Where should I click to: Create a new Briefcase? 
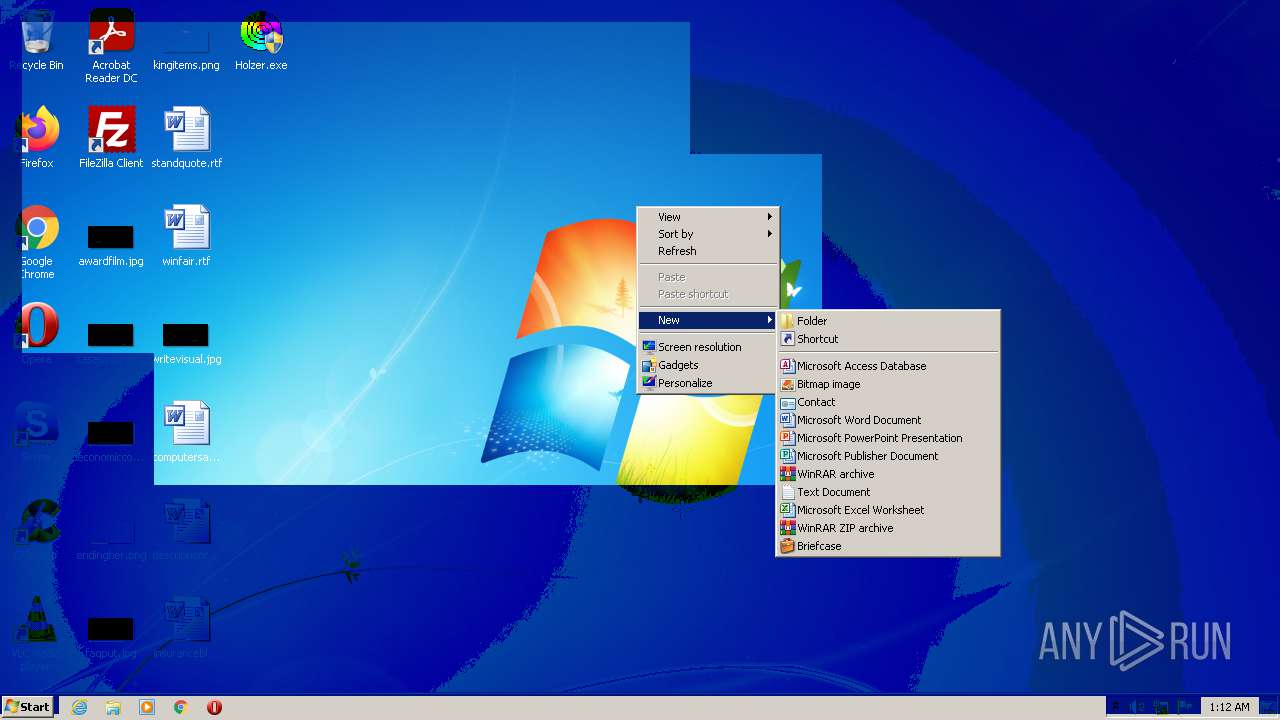tap(888, 546)
